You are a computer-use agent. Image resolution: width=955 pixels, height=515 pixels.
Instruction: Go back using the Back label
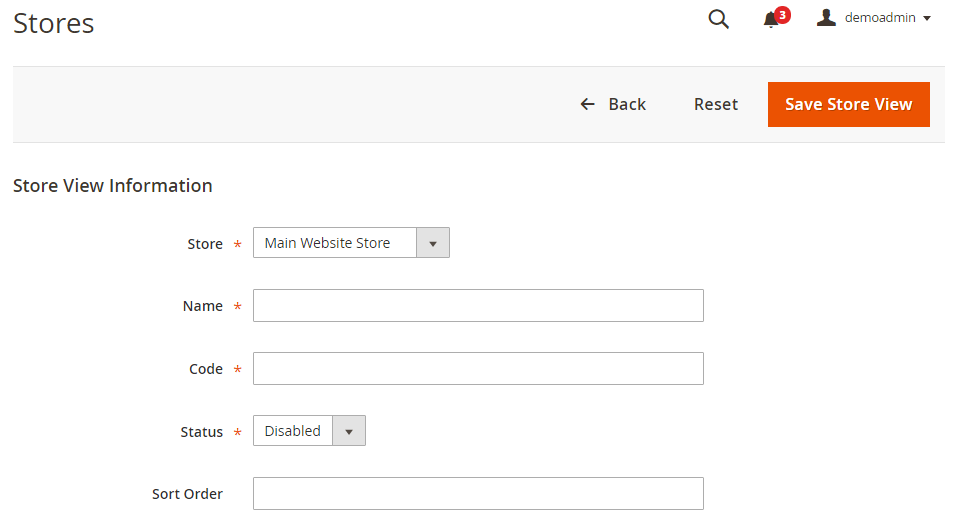point(627,104)
